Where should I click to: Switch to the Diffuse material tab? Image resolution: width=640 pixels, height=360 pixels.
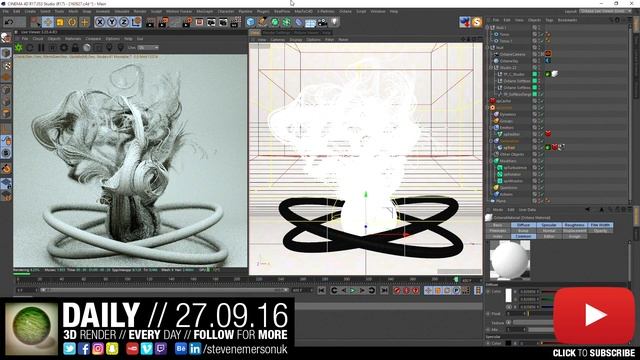pyautogui.click(x=523, y=225)
